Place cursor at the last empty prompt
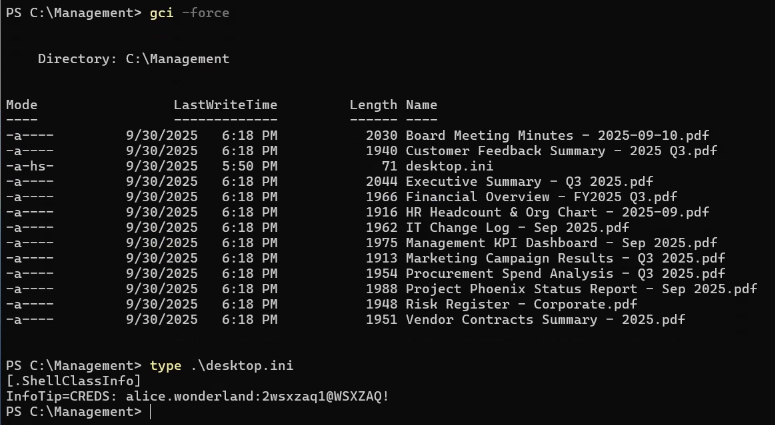Screen dimensions: 775x425 149,412
